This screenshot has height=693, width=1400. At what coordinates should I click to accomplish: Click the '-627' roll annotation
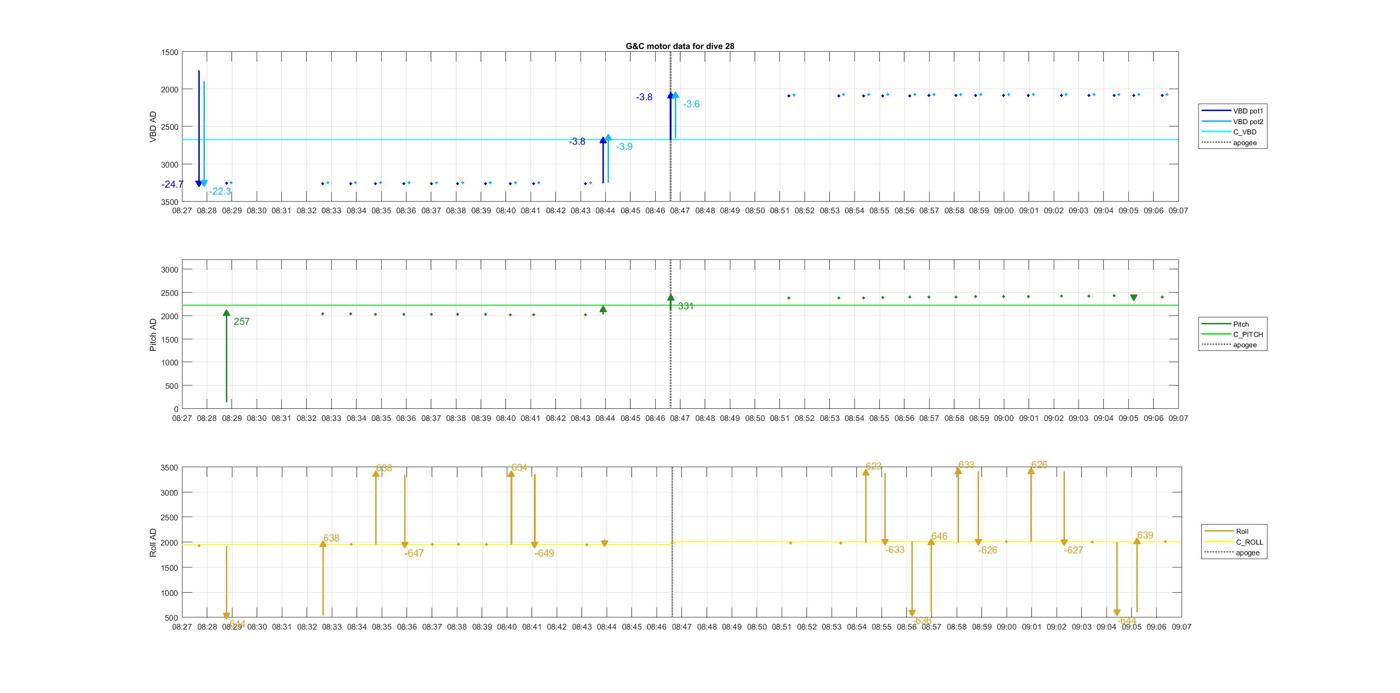pos(1073,550)
